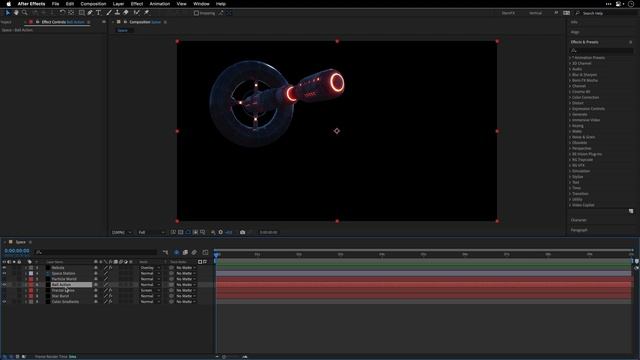Viewport: 640px width, 360px height.
Task: Open the Info panel header
Action: pyautogui.click(x=574, y=22)
